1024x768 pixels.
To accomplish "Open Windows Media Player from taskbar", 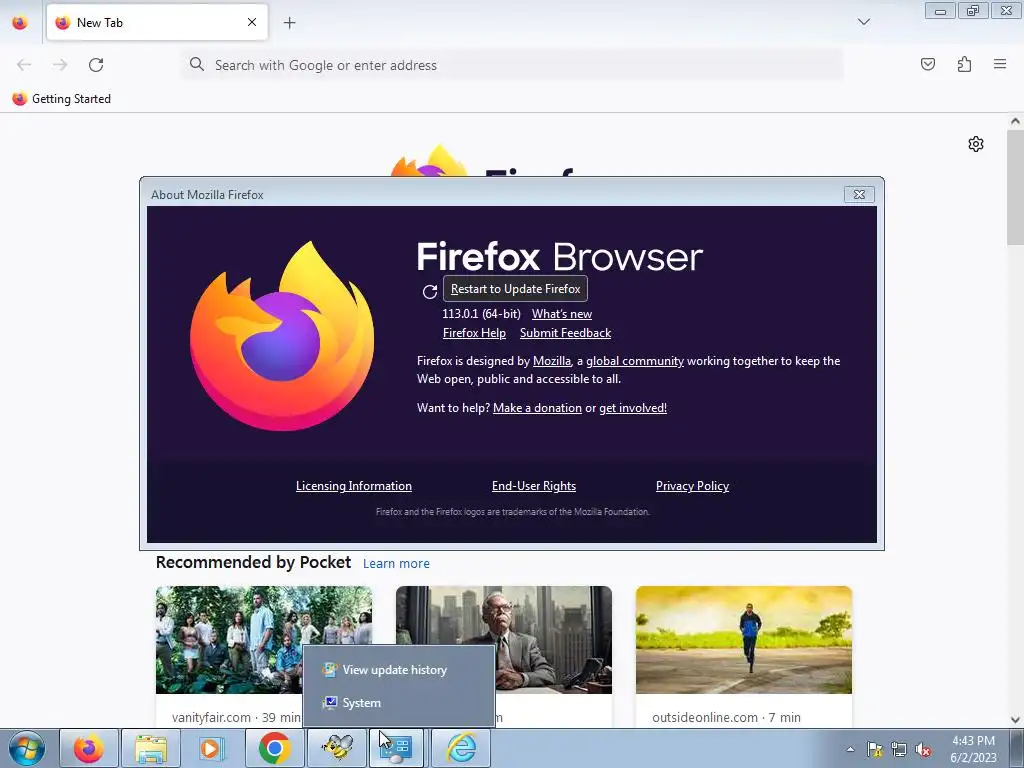I will (x=212, y=748).
